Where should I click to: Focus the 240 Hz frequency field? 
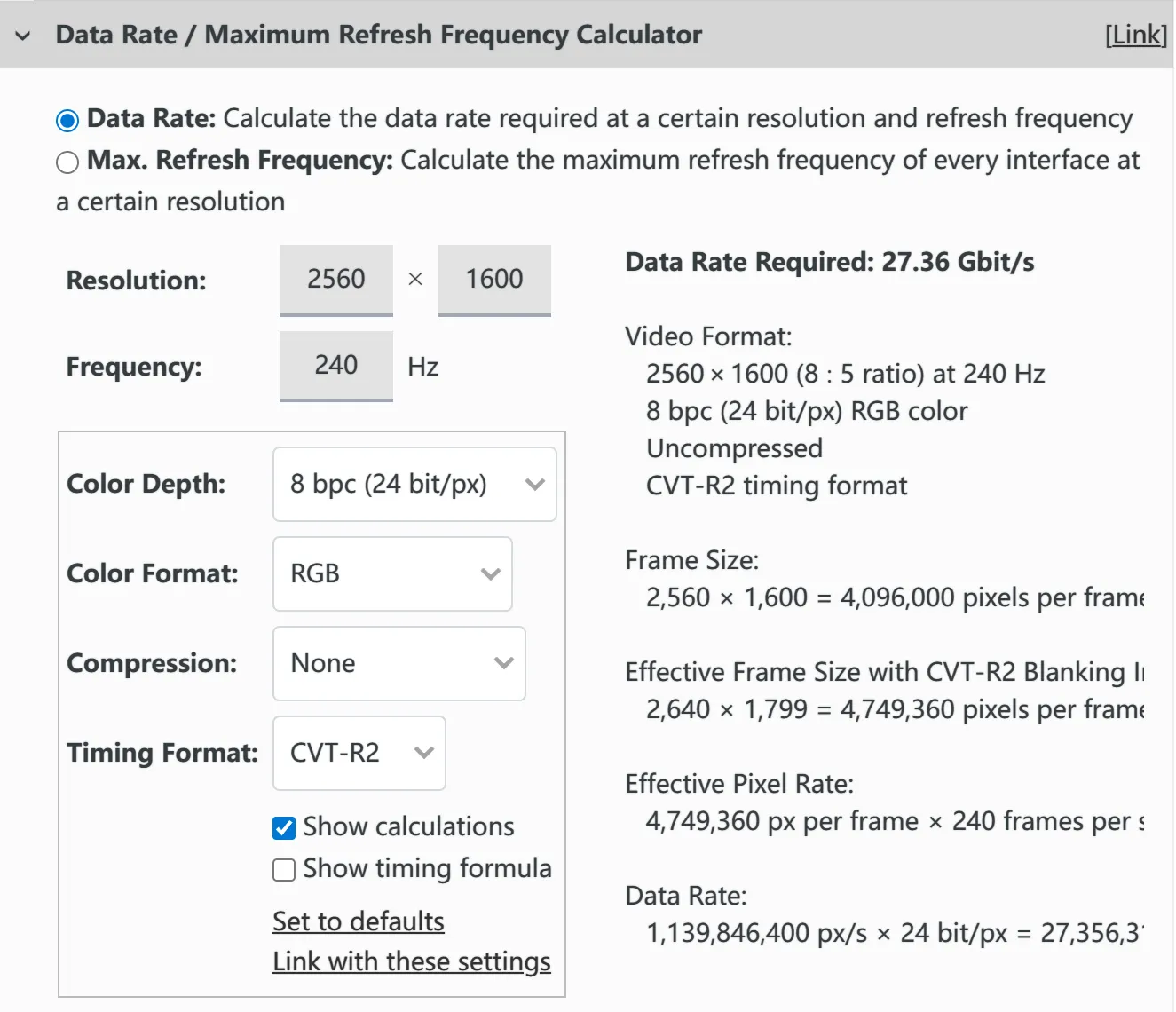tap(335, 366)
